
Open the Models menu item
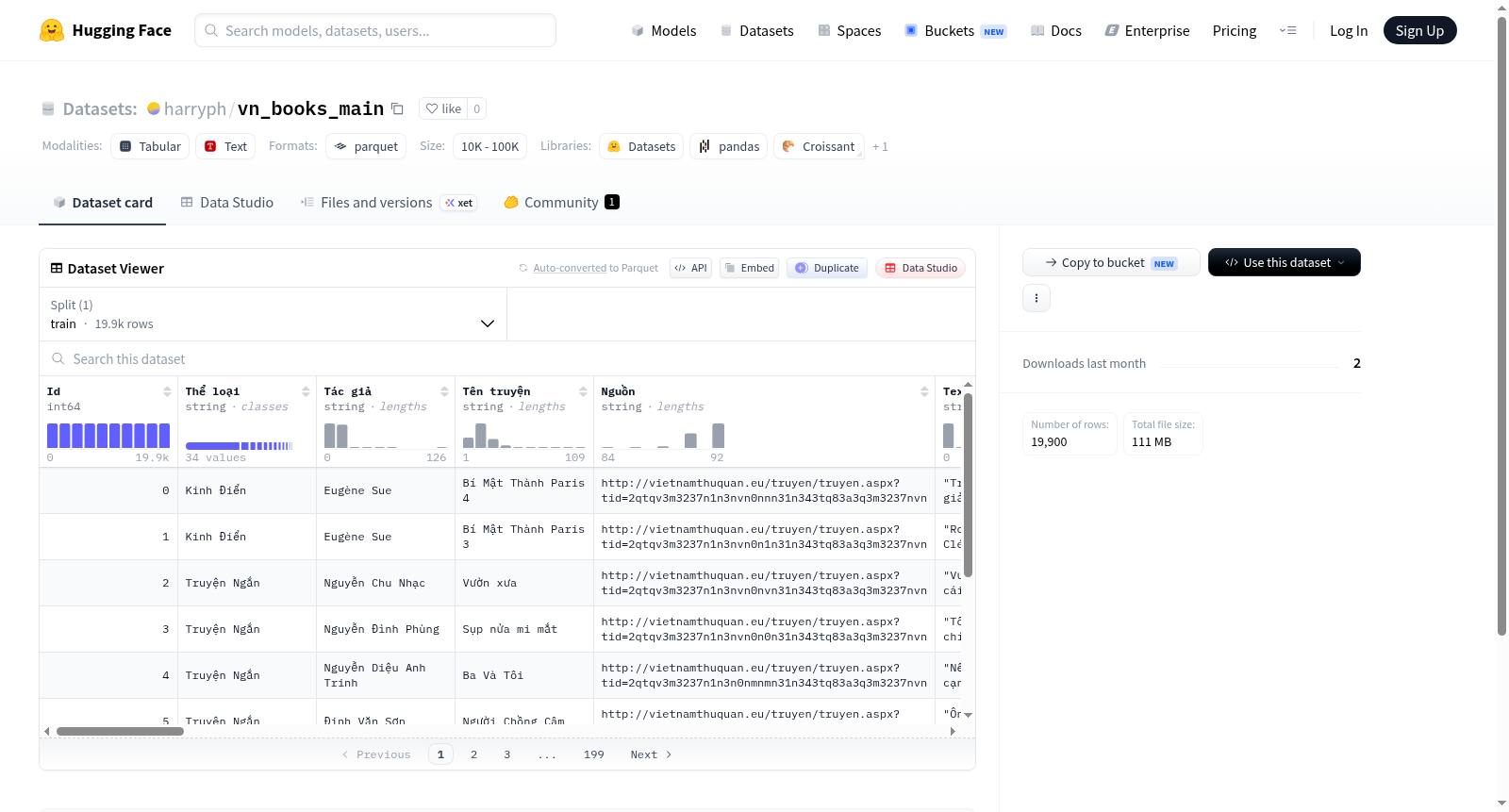point(664,31)
